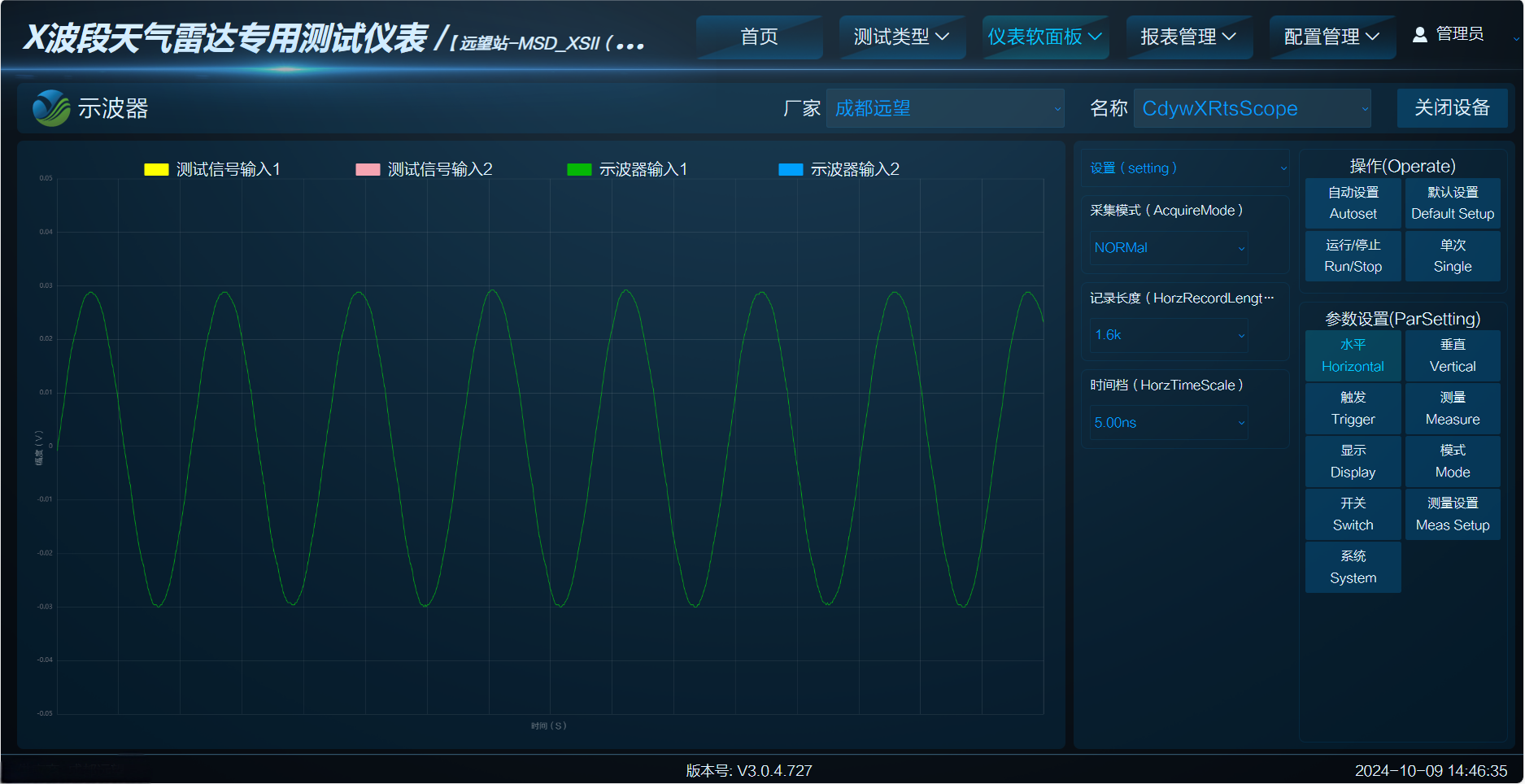Go to the 首页 home tab

(759, 37)
